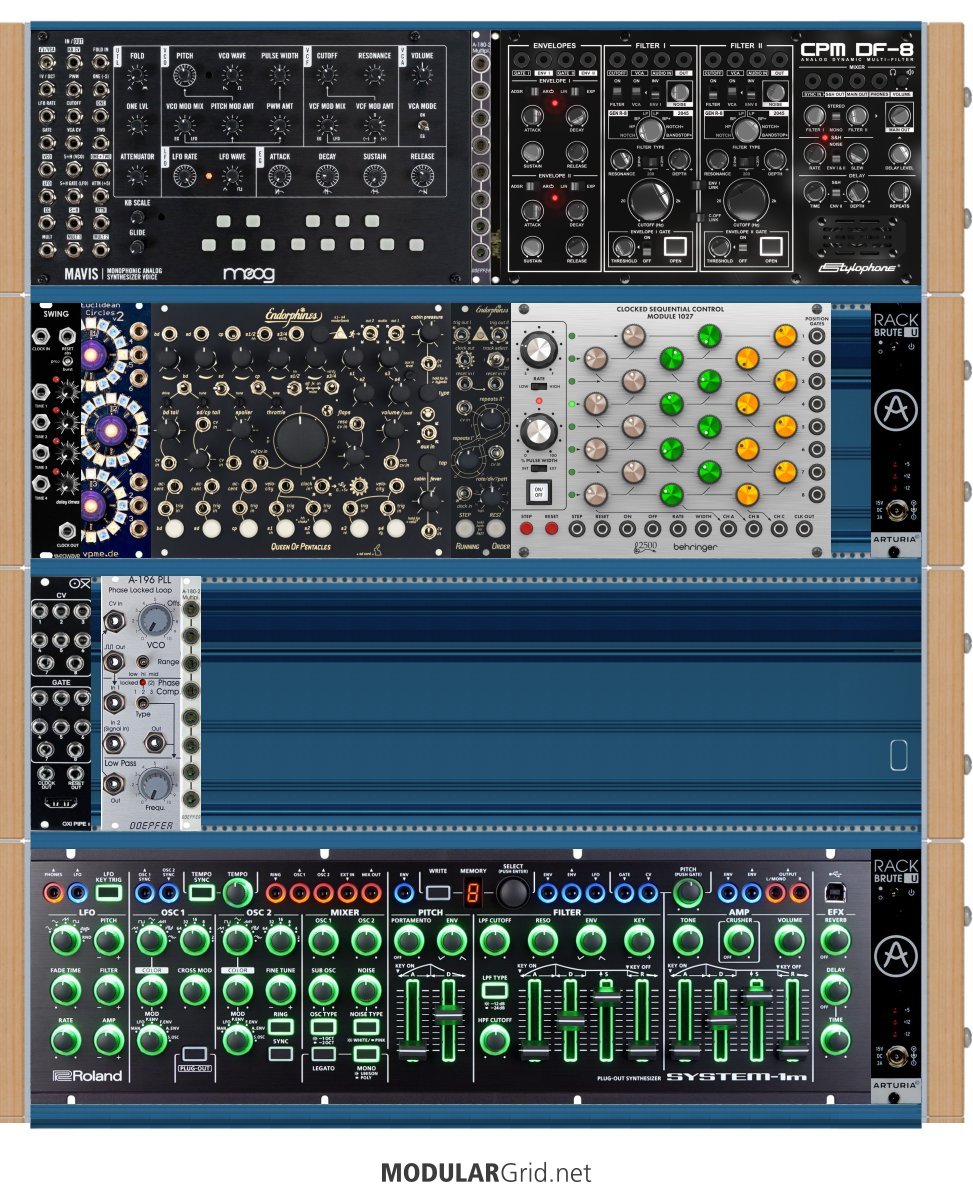Click the Phones jack on the System-1m

[x=53, y=892]
